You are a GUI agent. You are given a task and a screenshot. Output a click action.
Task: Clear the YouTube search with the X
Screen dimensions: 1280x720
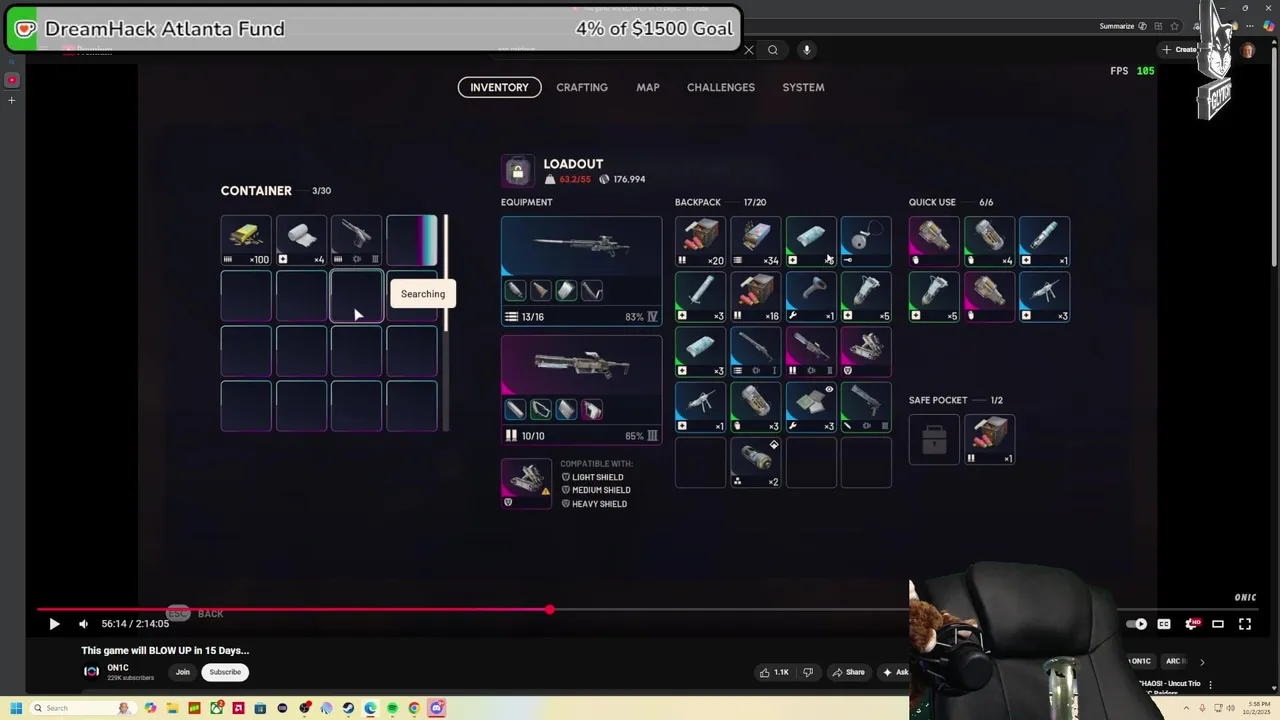(x=748, y=50)
